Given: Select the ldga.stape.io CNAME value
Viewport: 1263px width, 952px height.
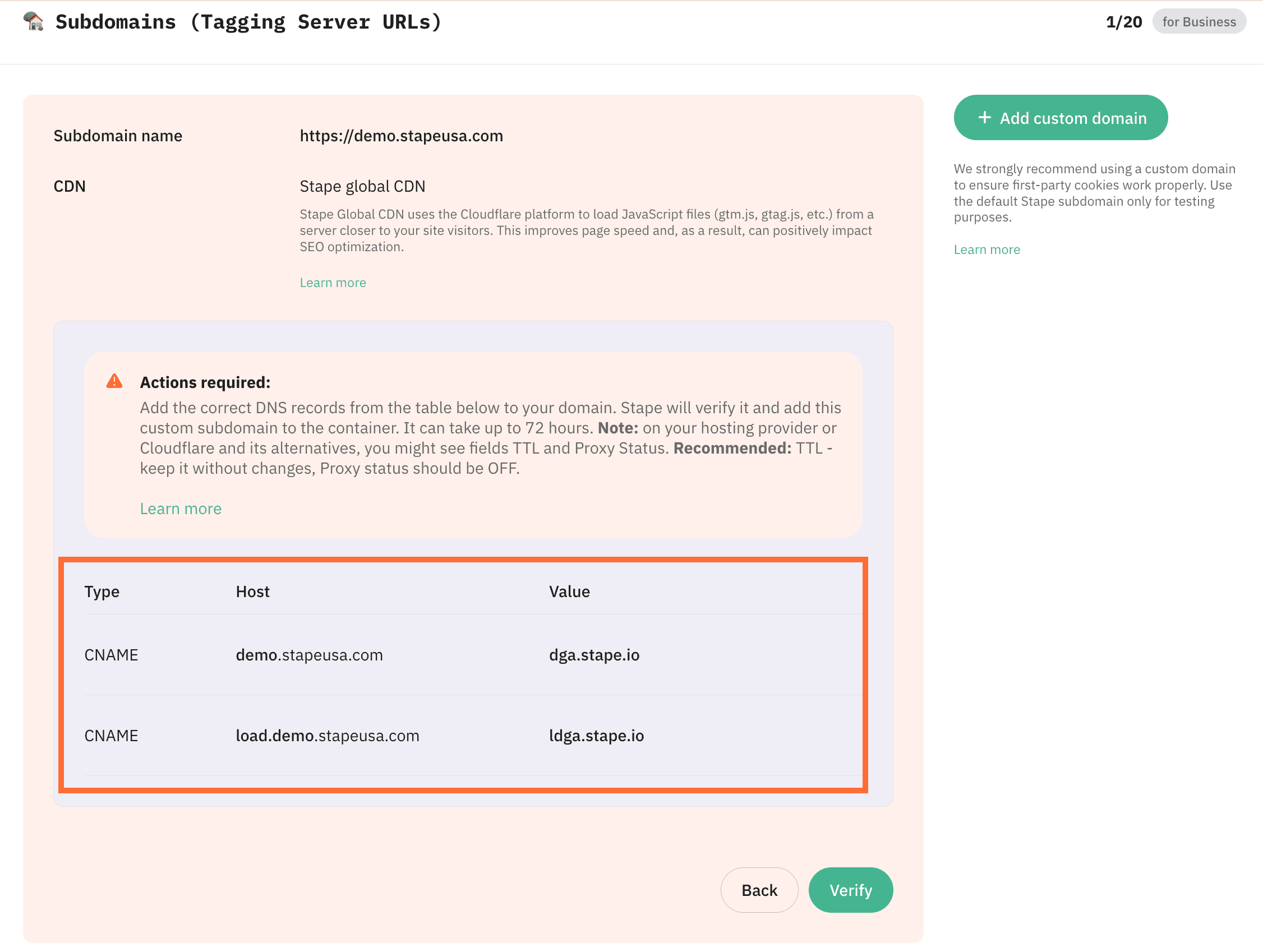Looking at the screenshot, I should click(596, 736).
